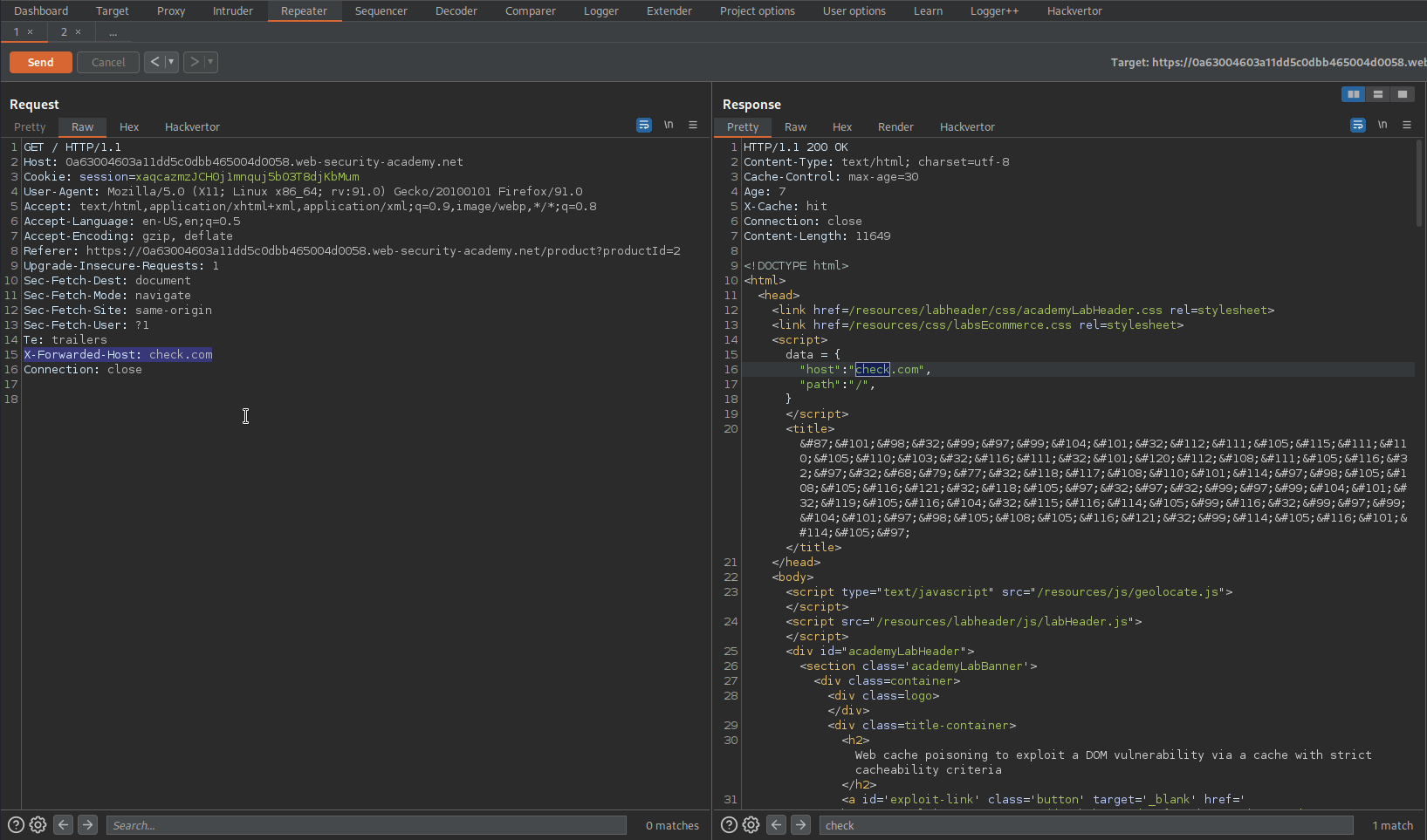
Task: Select Repeater tab 2
Action: pyautogui.click(x=64, y=32)
